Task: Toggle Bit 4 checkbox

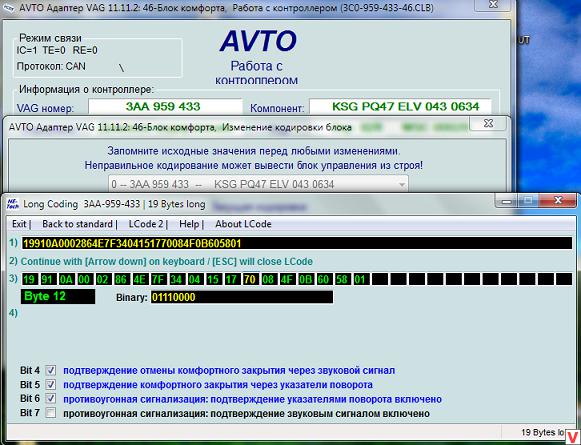Action: coord(51,370)
